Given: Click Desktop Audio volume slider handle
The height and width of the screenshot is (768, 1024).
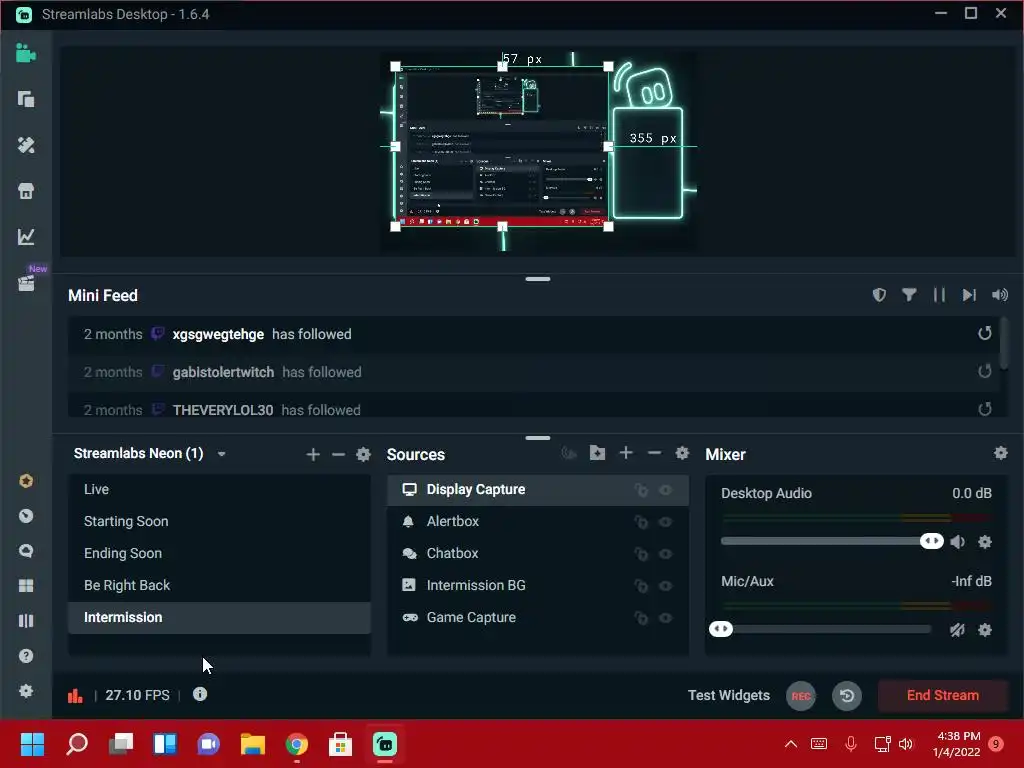Looking at the screenshot, I should [x=932, y=541].
